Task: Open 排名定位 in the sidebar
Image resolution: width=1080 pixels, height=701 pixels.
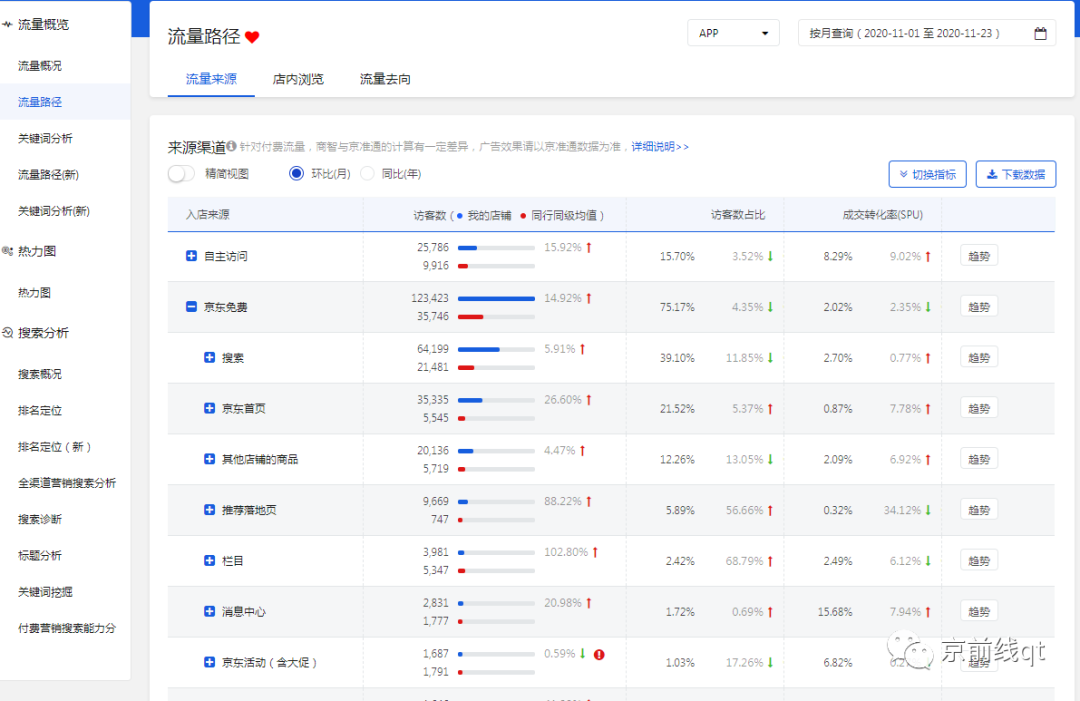Action: pyautogui.click(x=40, y=411)
